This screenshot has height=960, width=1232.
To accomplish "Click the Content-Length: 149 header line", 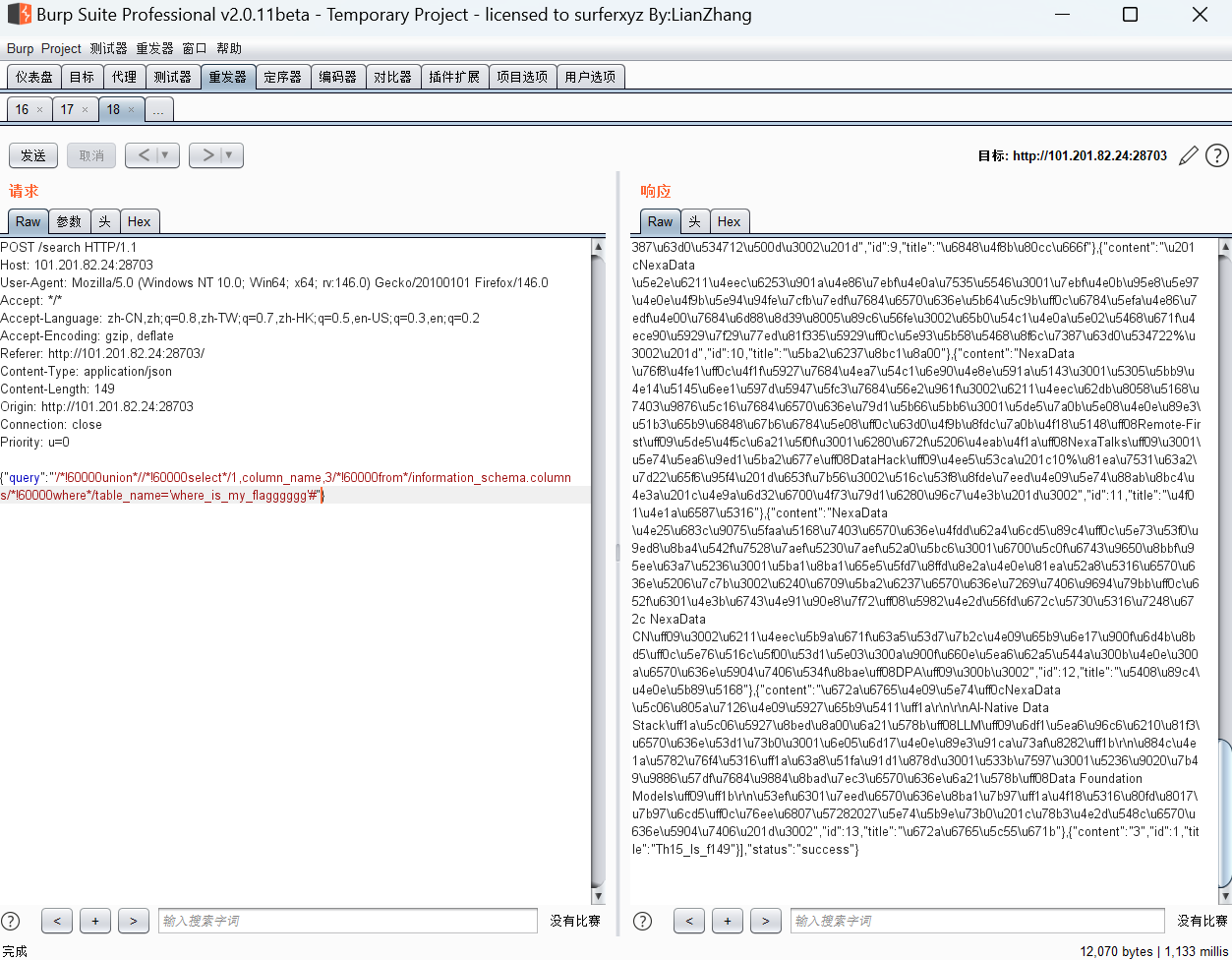I will pos(57,389).
